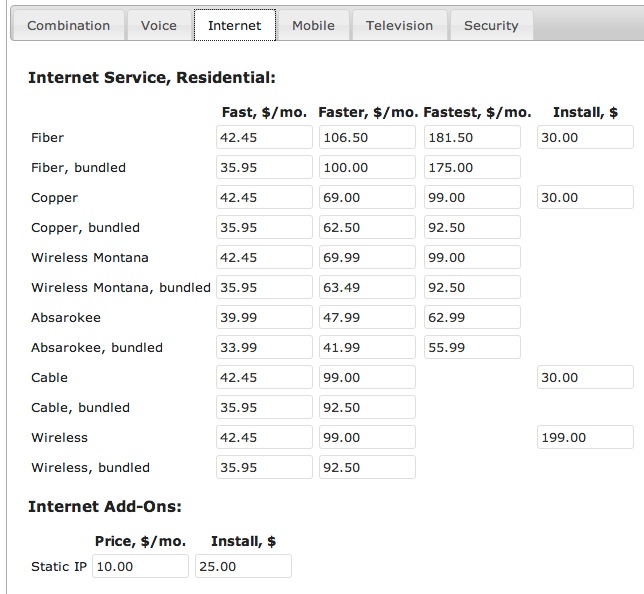644x594 pixels.
Task: Click the Fiber Install cost field
Action: pos(585,138)
